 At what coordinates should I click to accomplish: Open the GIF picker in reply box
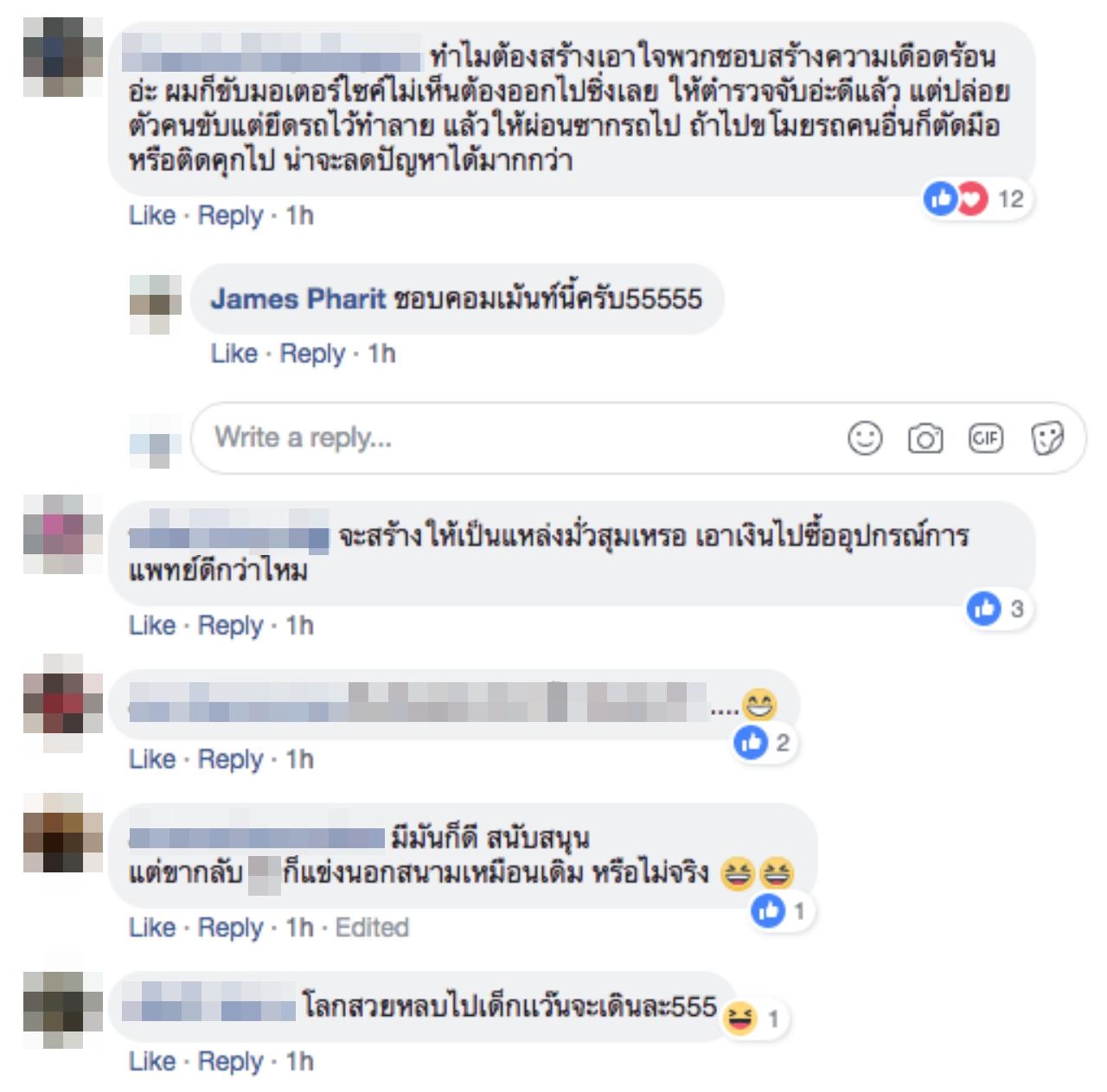pyautogui.click(x=985, y=437)
